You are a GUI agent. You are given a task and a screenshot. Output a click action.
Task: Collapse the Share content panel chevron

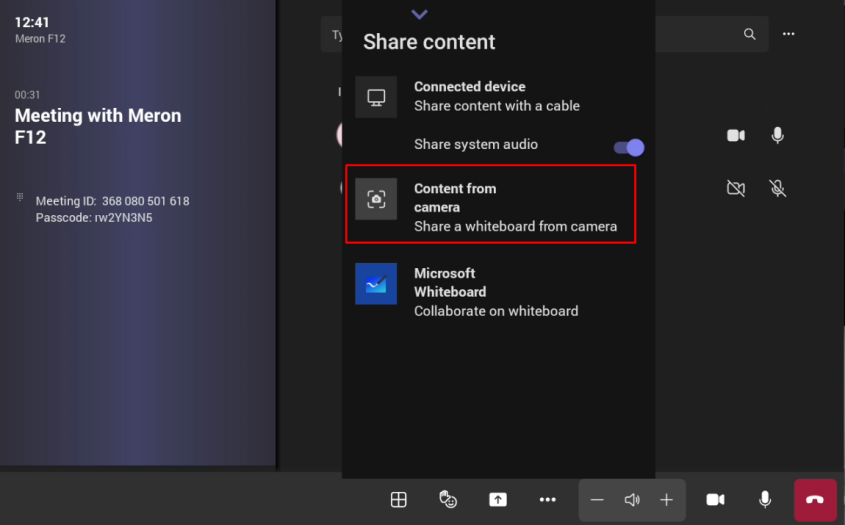420,14
